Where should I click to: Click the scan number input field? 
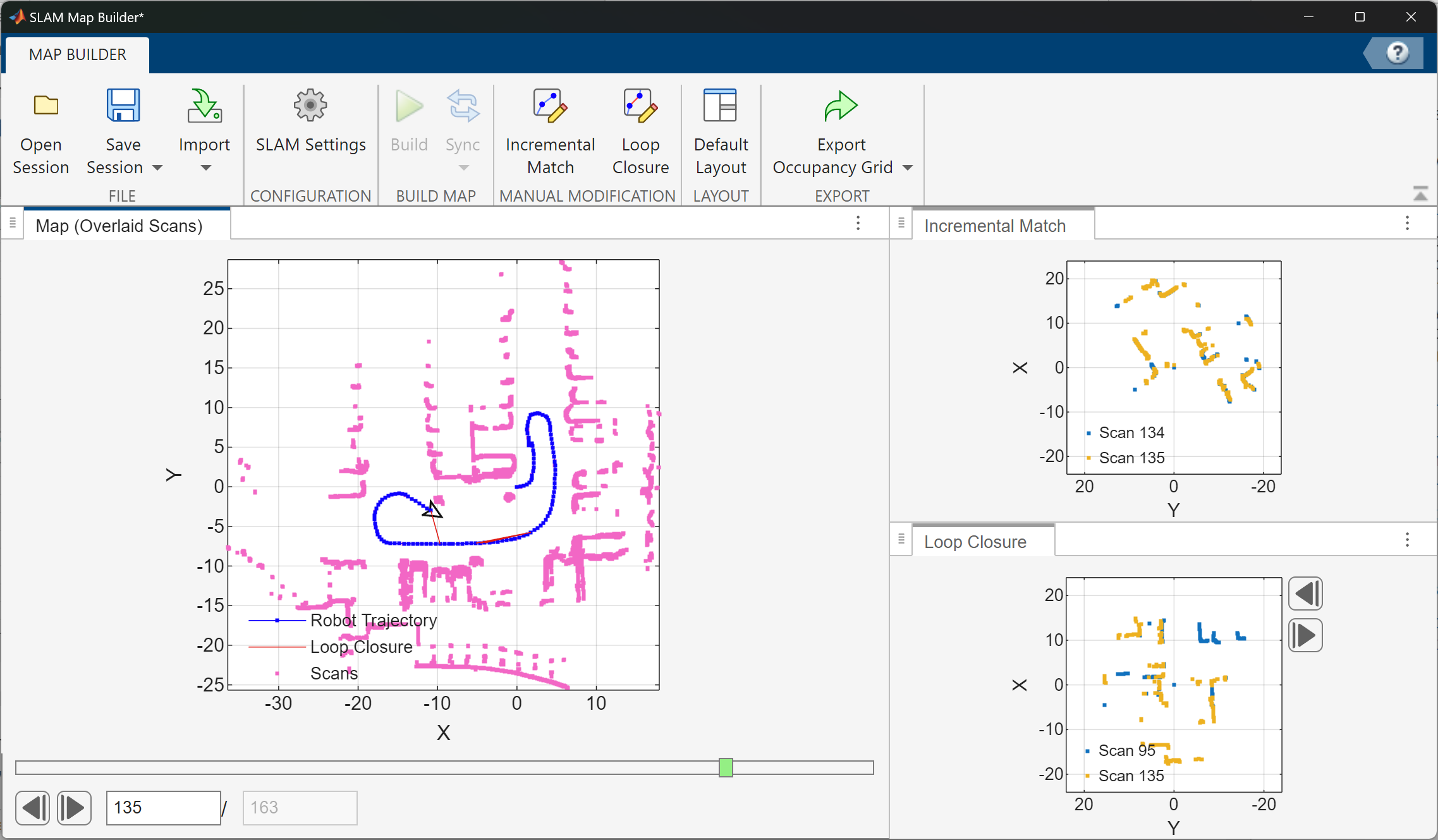pos(163,807)
